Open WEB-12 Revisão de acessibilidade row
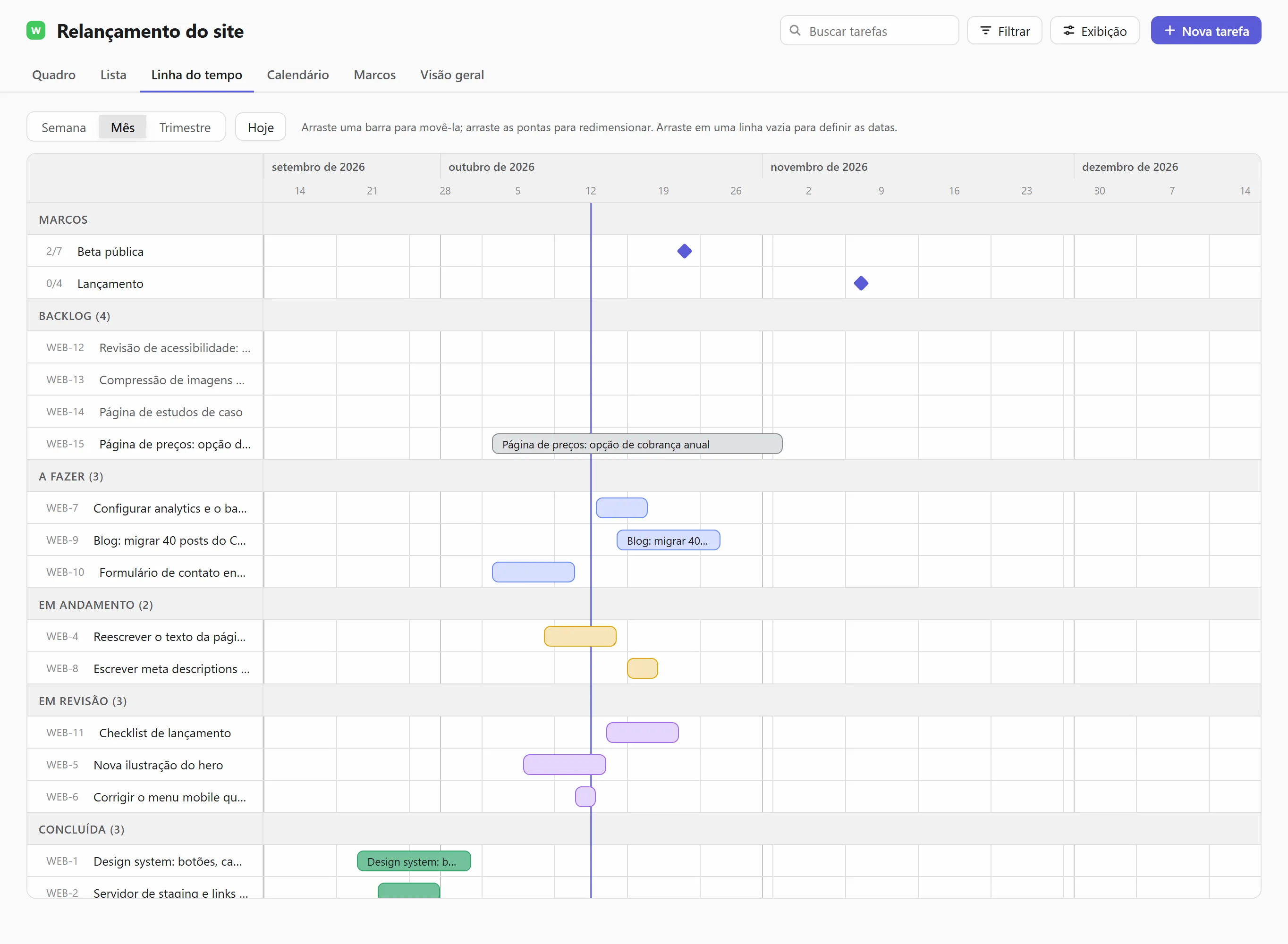 [145, 347]
